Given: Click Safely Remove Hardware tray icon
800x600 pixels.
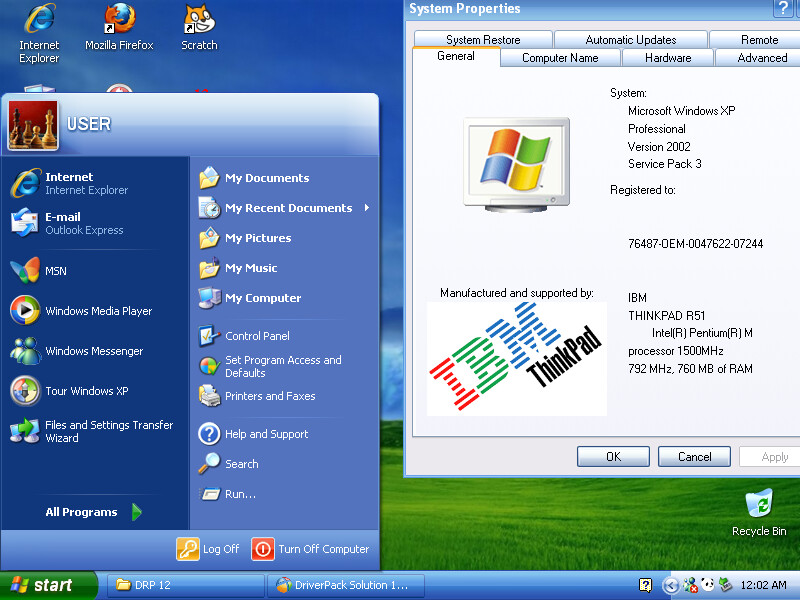Looking at the screenshot, I should pos(726,585).
